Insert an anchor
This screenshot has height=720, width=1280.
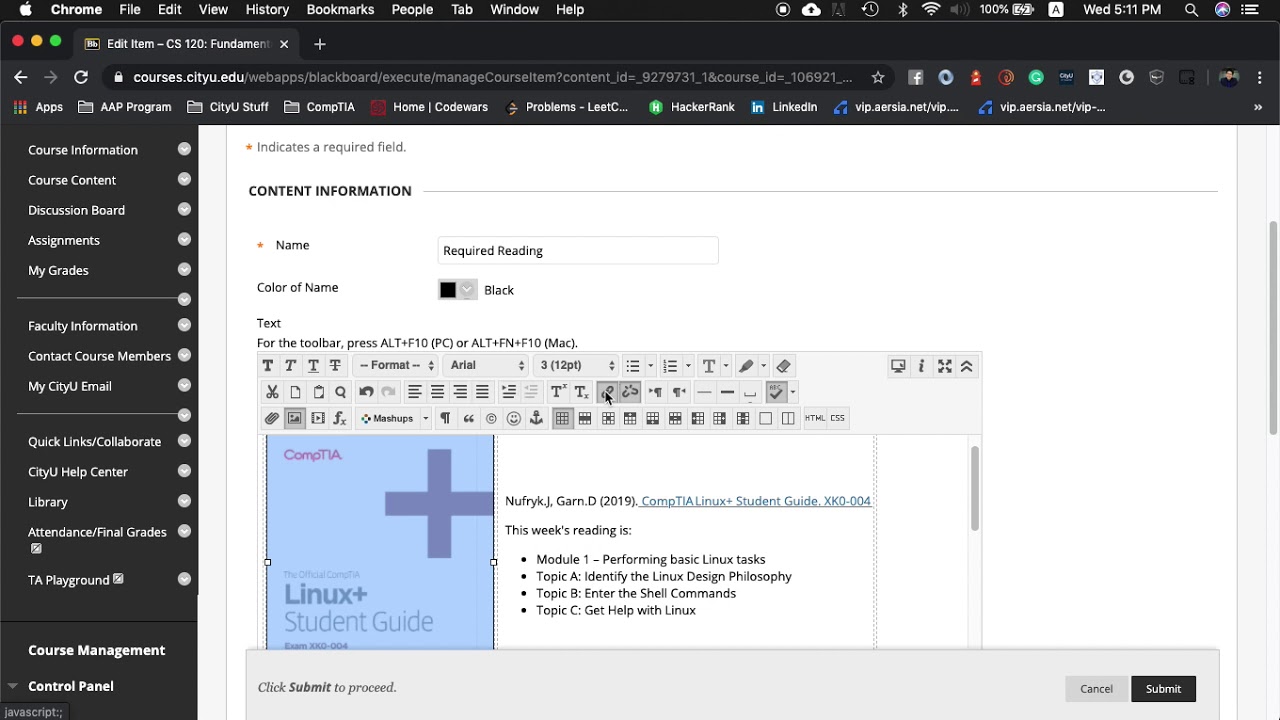pyautogui.click(x=537, y=418)
